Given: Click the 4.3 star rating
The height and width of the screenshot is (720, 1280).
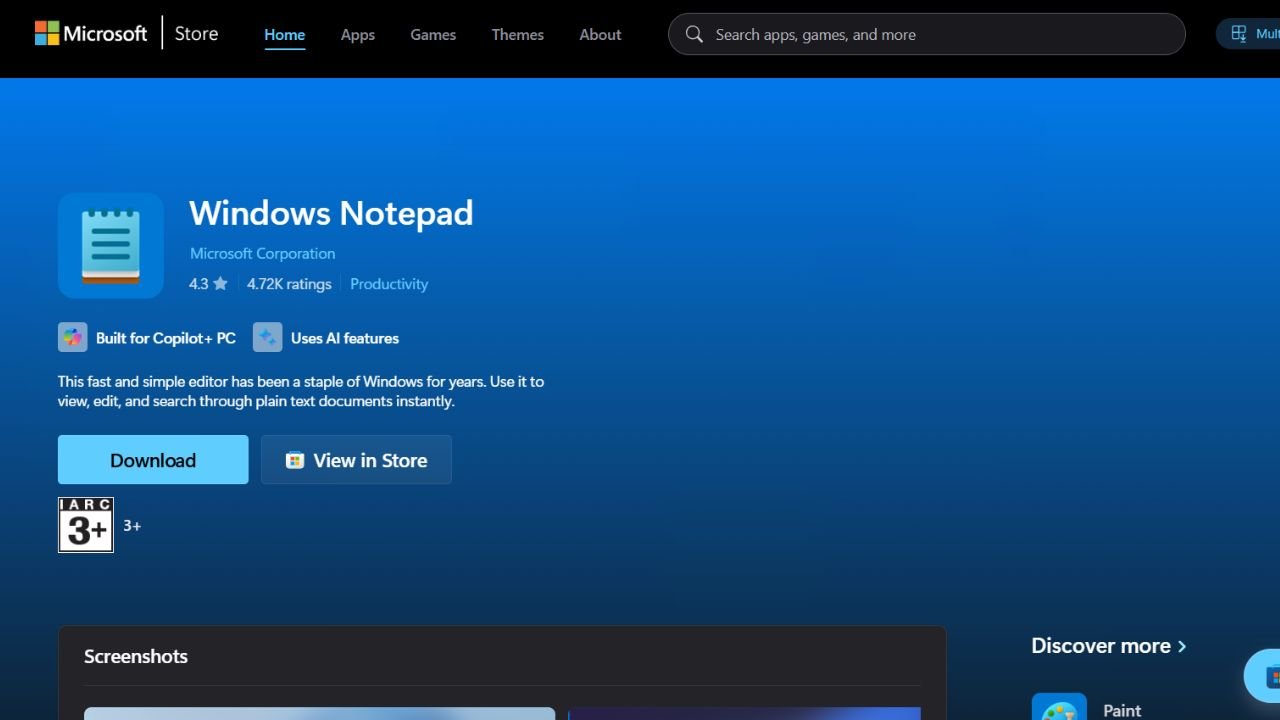Looking at the screenshot, I should pos(208,284).
